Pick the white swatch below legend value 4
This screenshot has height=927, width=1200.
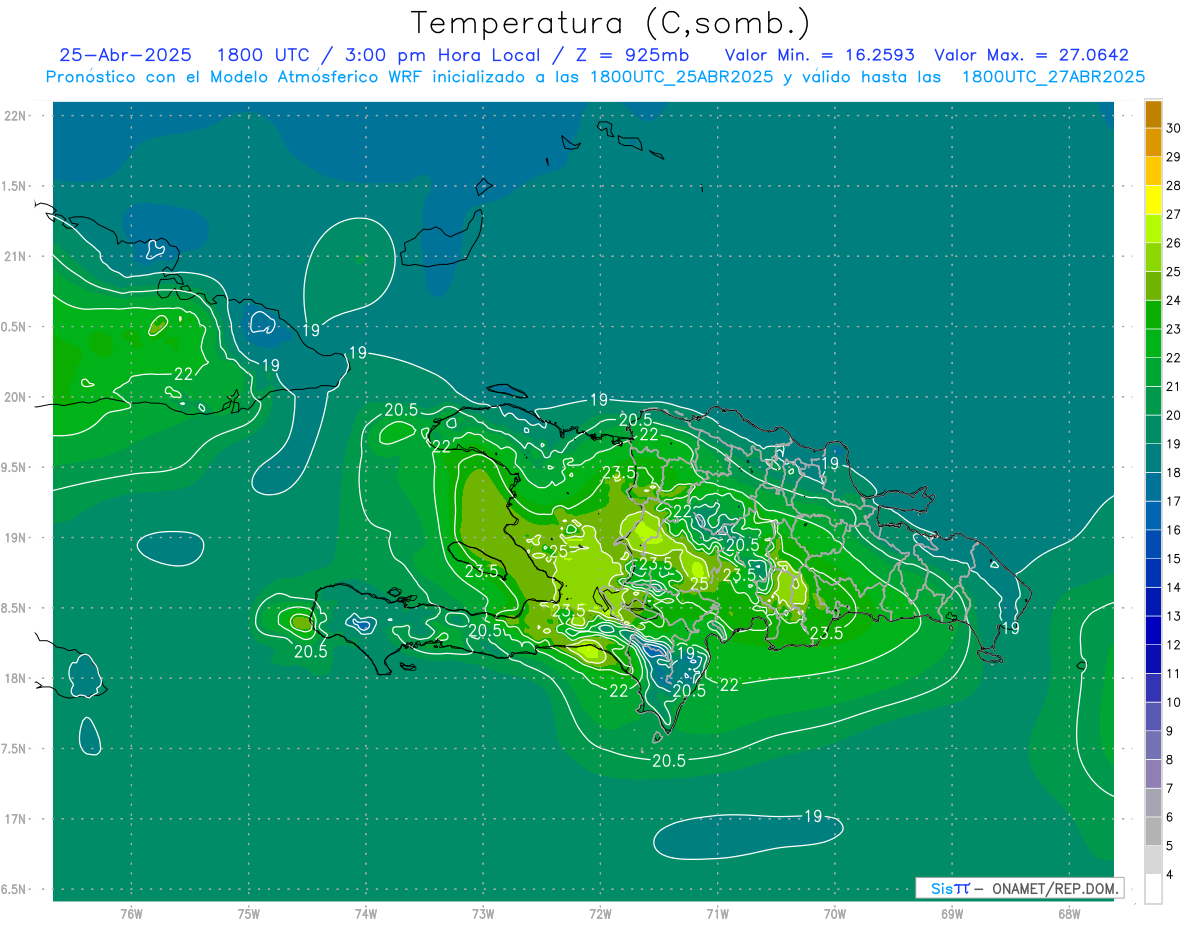pos(1153,889)
